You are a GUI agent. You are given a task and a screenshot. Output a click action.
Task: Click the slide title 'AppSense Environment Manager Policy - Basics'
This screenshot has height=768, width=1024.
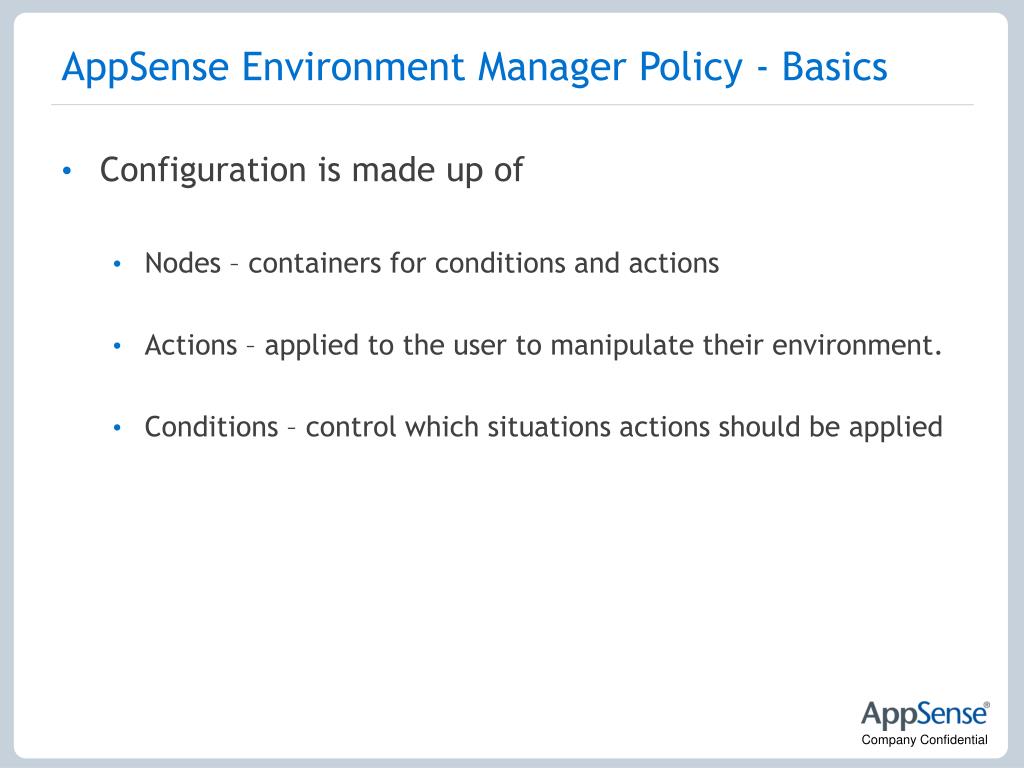point(475,67)
